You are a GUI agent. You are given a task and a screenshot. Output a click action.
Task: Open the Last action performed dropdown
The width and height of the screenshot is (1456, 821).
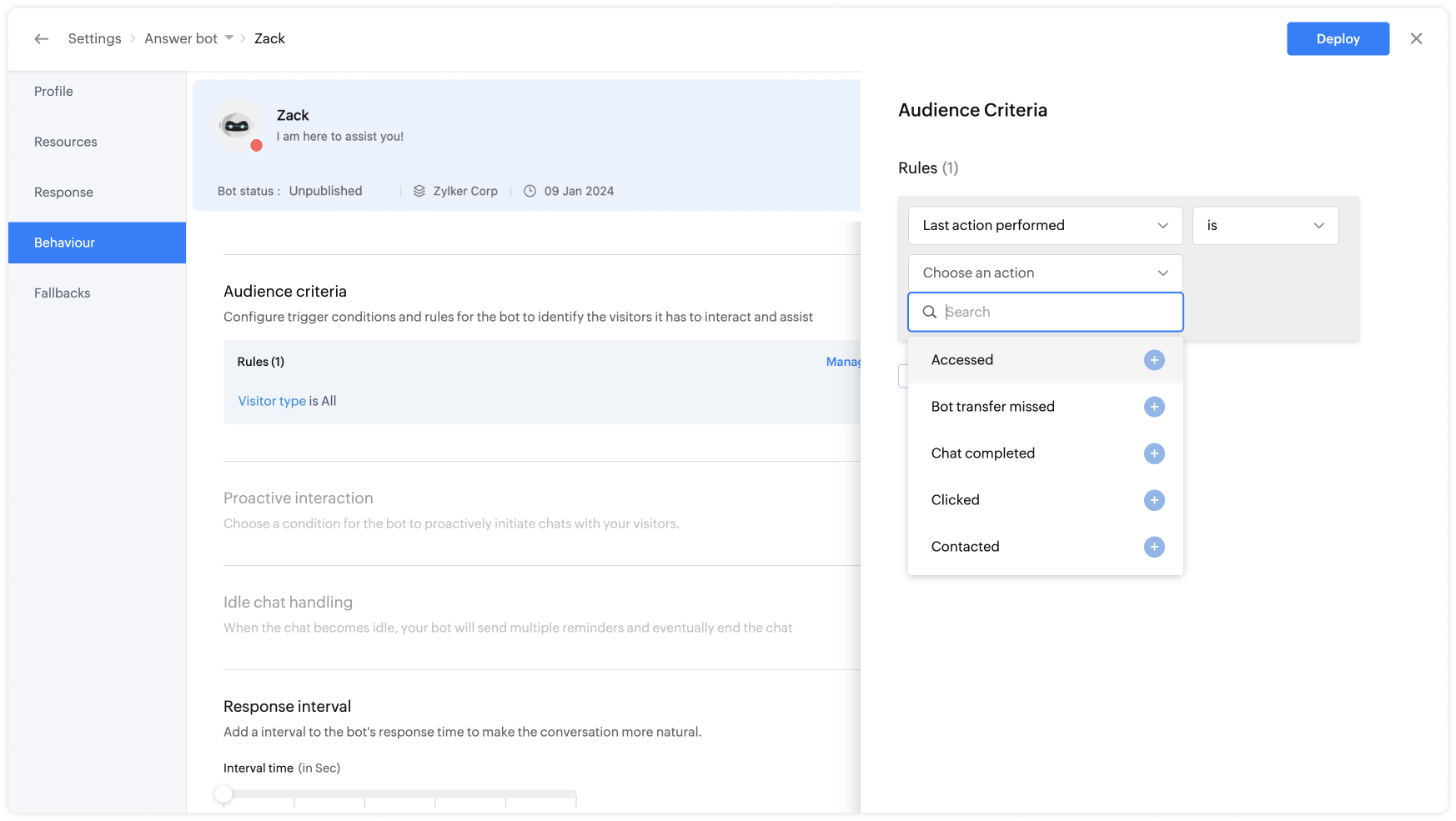(1044, 226)
